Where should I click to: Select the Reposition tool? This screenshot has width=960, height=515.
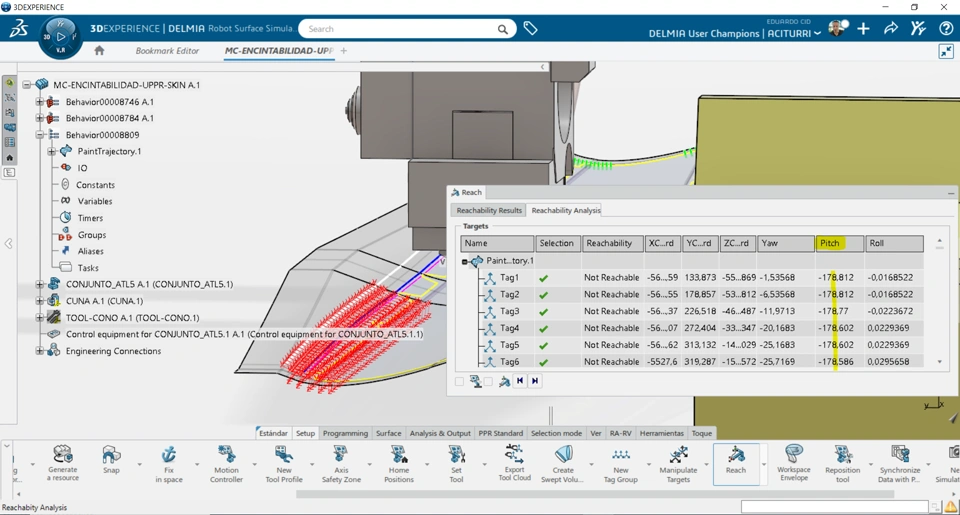(x=842, y=463)
